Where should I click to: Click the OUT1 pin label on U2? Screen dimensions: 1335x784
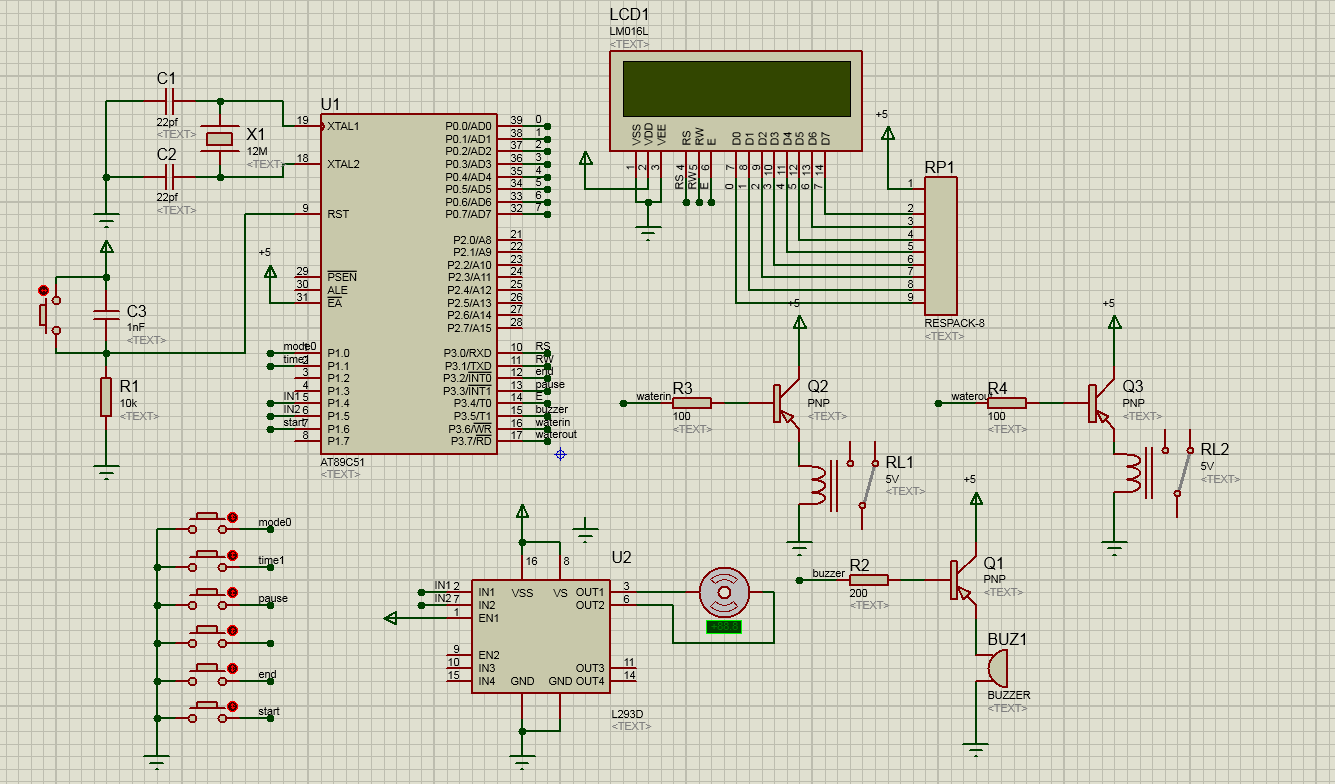coord(590,592)
